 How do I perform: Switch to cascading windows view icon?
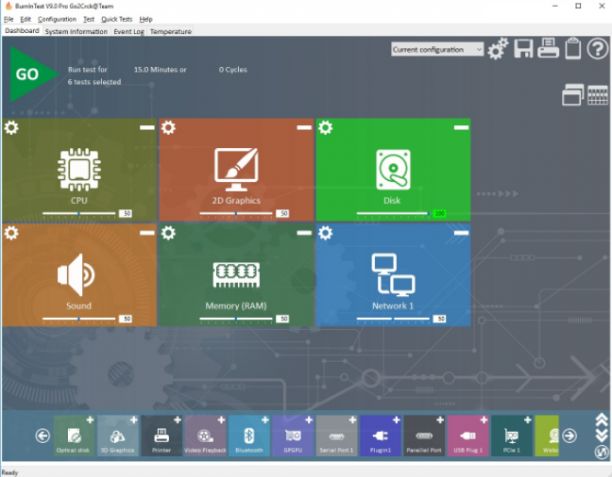click(x=573, y=95)
